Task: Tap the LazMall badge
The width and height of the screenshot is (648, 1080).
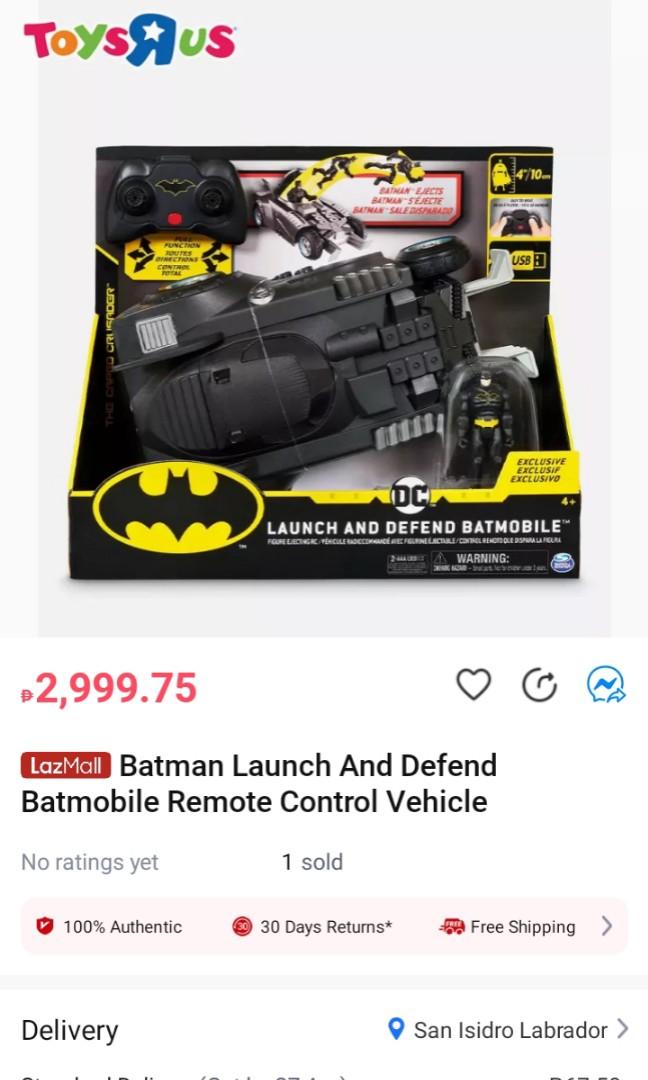Action: [65, 765]
